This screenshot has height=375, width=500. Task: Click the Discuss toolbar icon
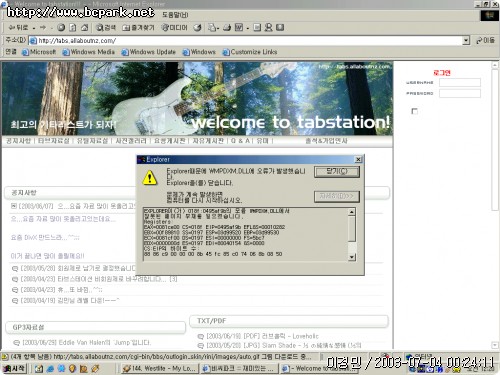click(257, 28)
